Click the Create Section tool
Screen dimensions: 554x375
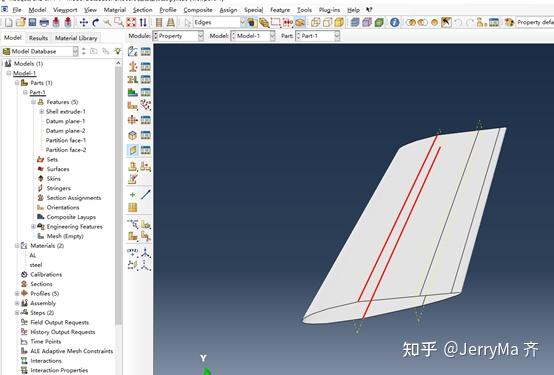pos(132,66)
